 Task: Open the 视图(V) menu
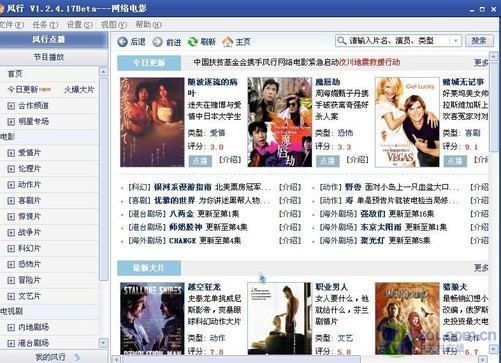pos(114,25)
